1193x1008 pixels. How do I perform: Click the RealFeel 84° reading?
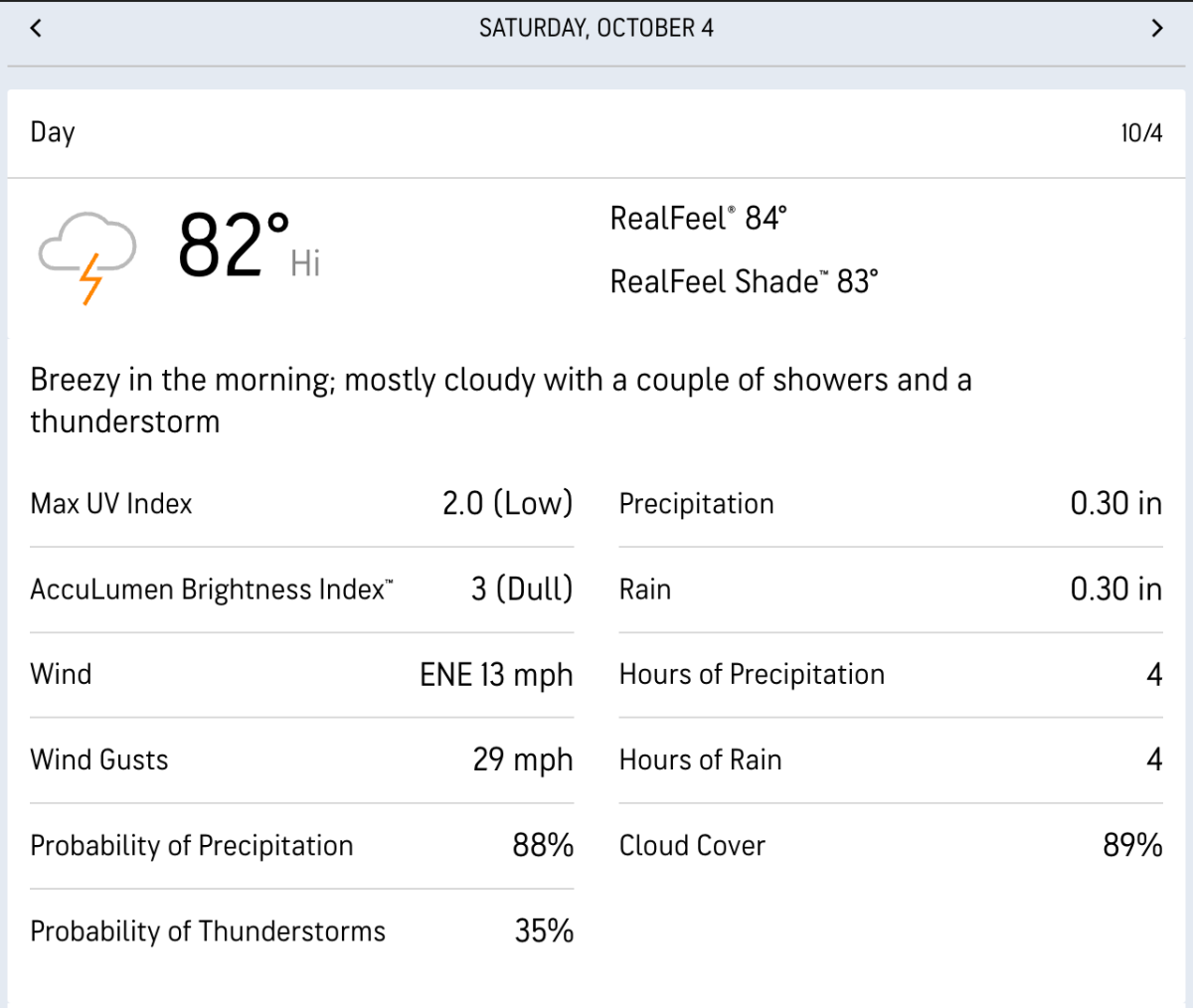click(x=698, y=219)
